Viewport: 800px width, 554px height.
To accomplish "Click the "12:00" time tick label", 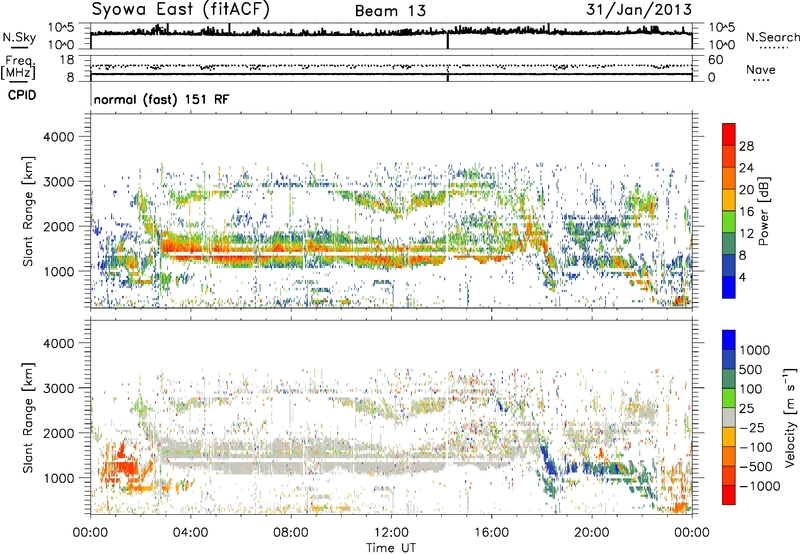I will pyautogui.click(x=391, y=533).
